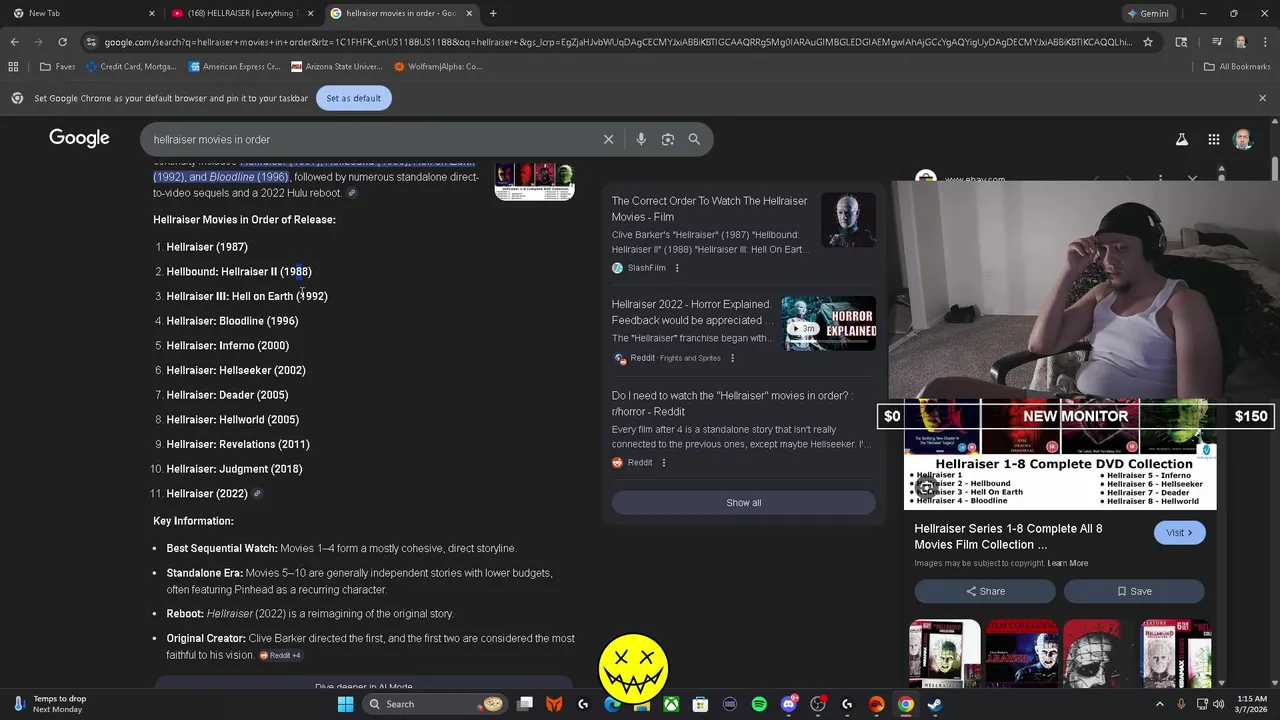
Task: Click the Reddit +4 sources chip
Action: point(280,656)
